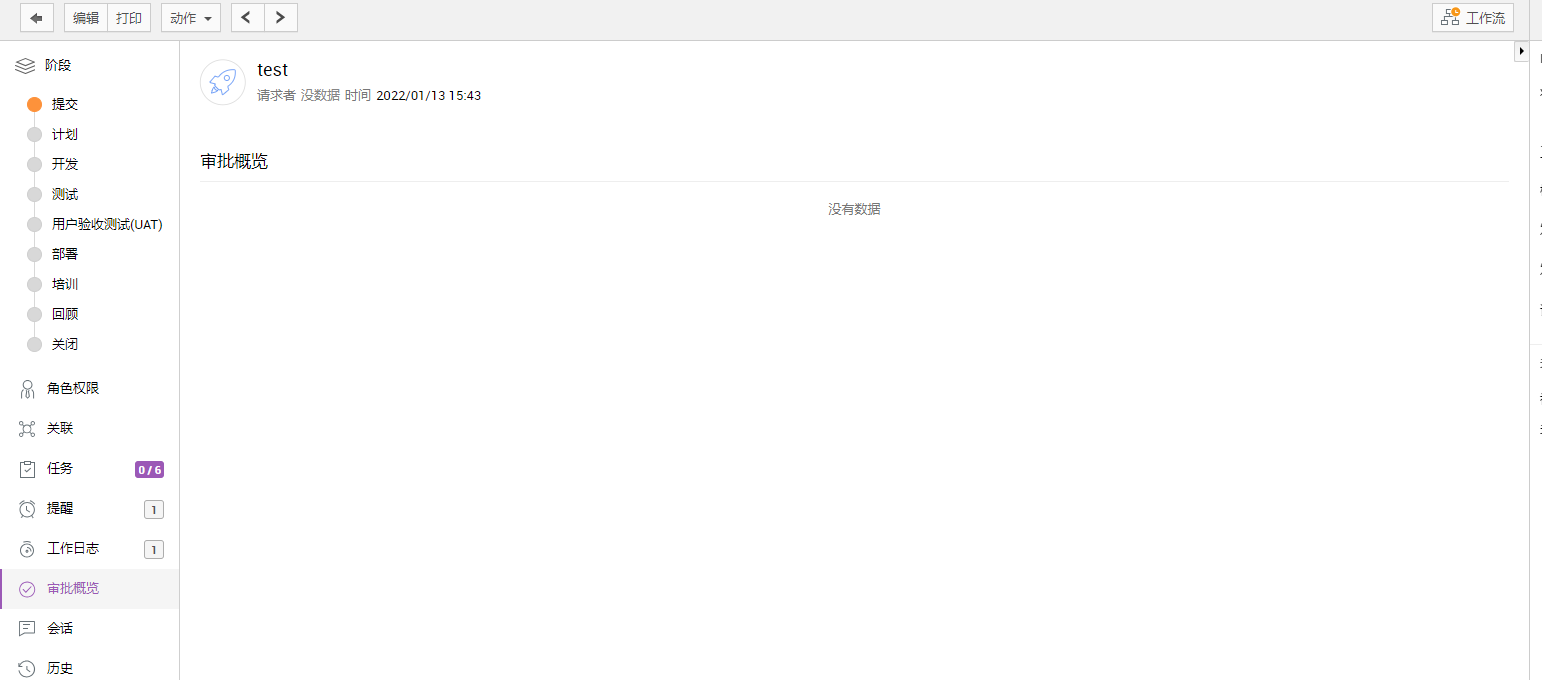Open History (历史) in the sidebar
This screenshot has height=680, width=1542.
coord(60,668)
